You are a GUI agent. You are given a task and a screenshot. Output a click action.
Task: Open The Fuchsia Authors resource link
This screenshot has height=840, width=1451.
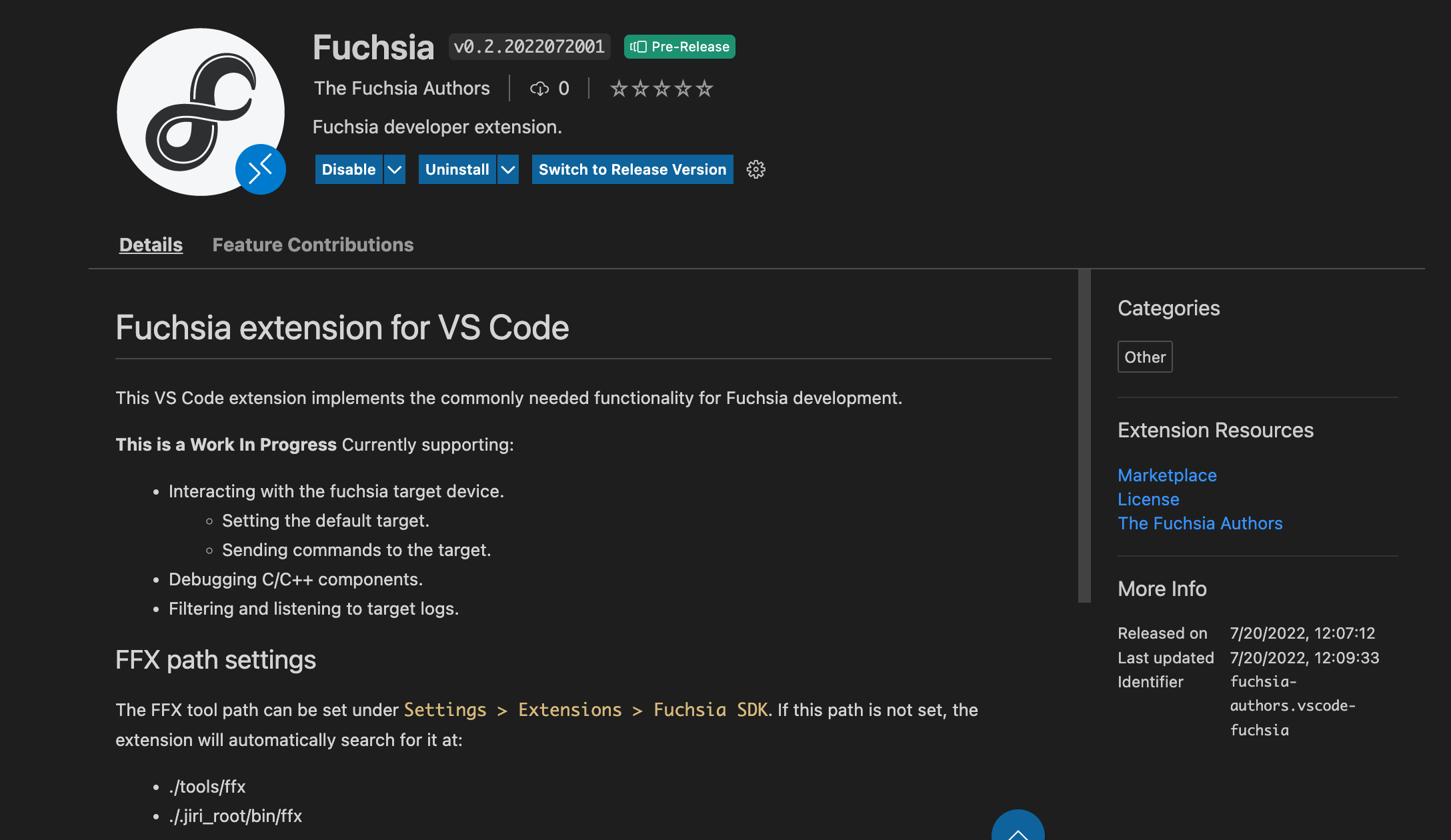click(1200, 523)
